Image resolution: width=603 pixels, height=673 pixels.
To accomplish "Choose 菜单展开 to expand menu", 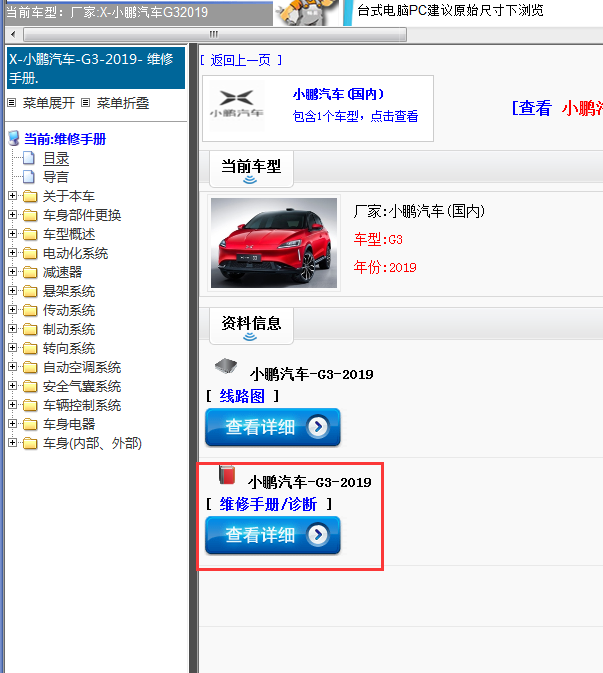I will click(x=48, y=103).
